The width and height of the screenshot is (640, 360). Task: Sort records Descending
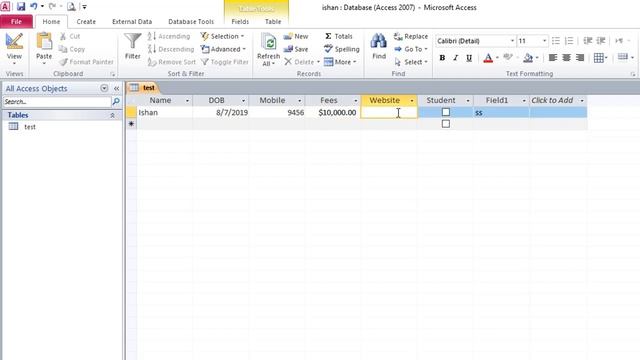[171, 49]
